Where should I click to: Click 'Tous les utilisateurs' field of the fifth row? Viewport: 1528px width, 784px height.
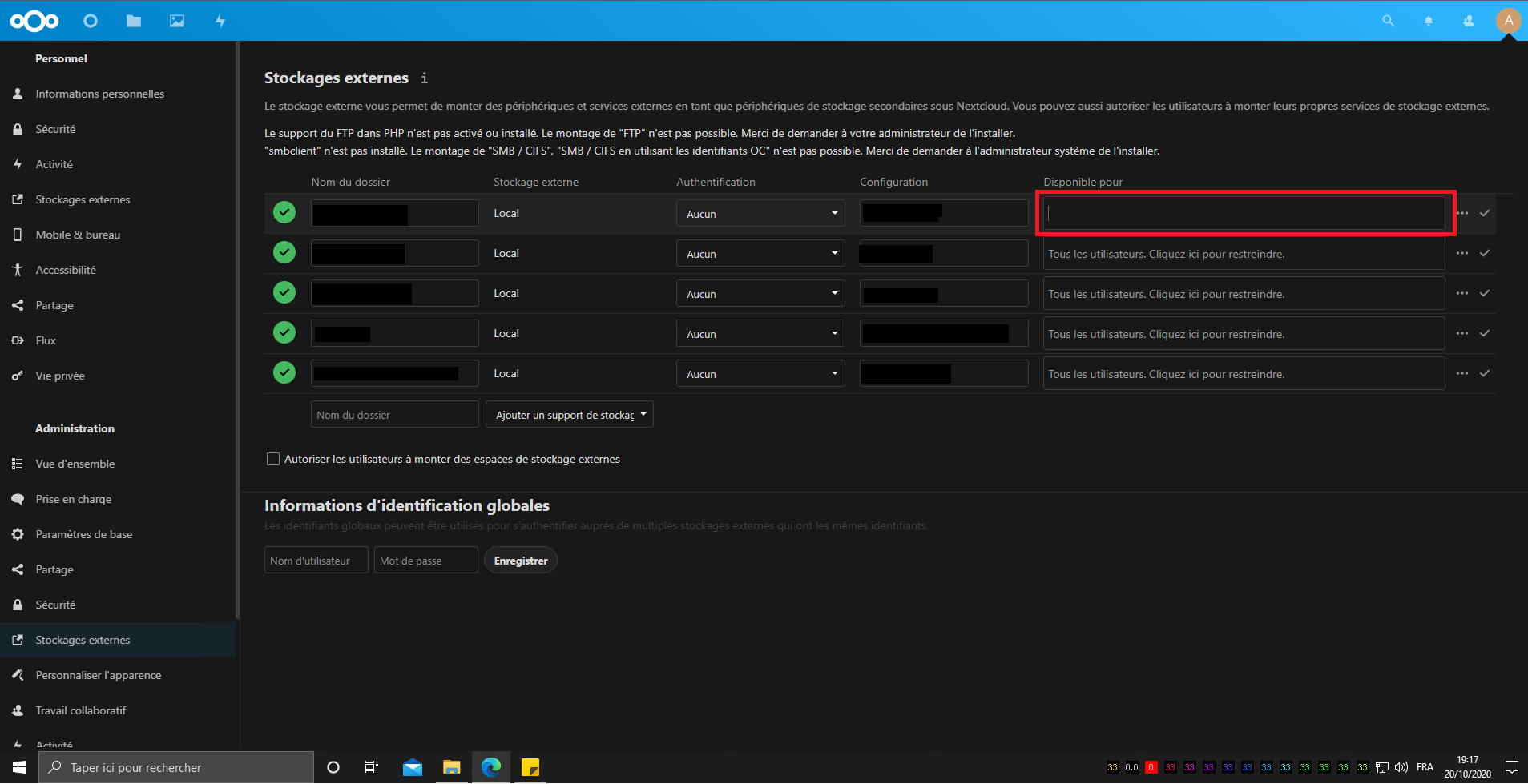[x=1244, y=373]
